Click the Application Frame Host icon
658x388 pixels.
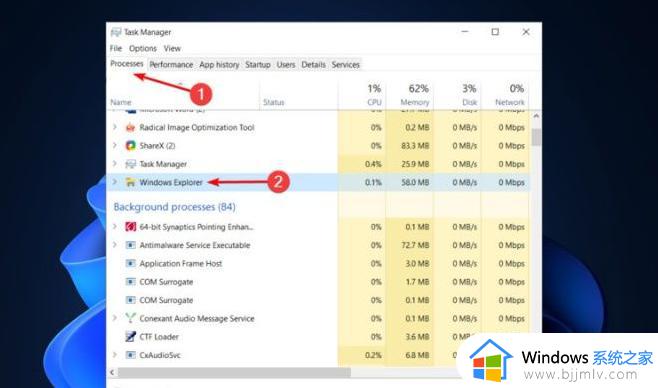(x=131, y=263)
